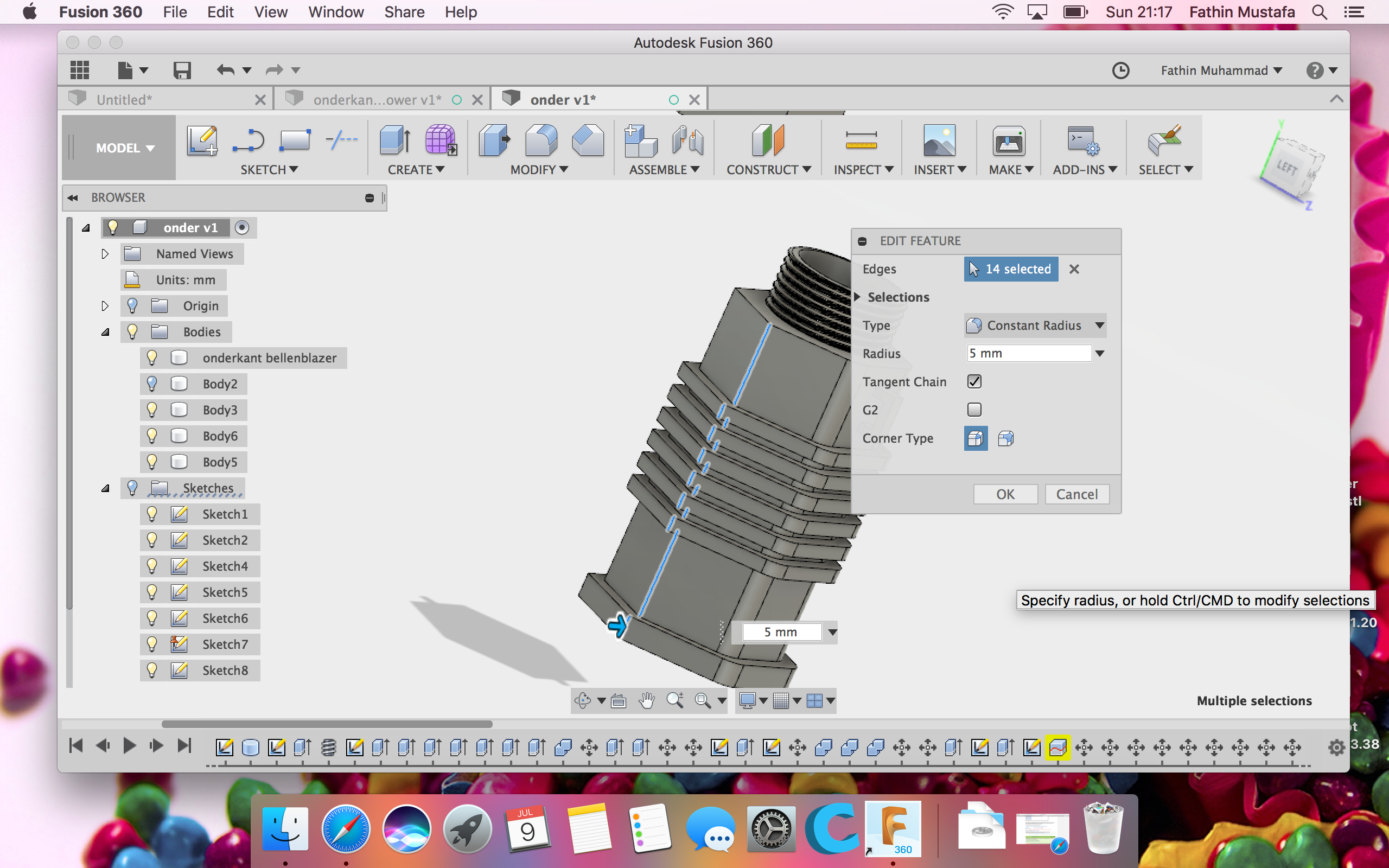1389x868 pixels.
Task: Click the Select tool icon
Action: click(1164, 141)
